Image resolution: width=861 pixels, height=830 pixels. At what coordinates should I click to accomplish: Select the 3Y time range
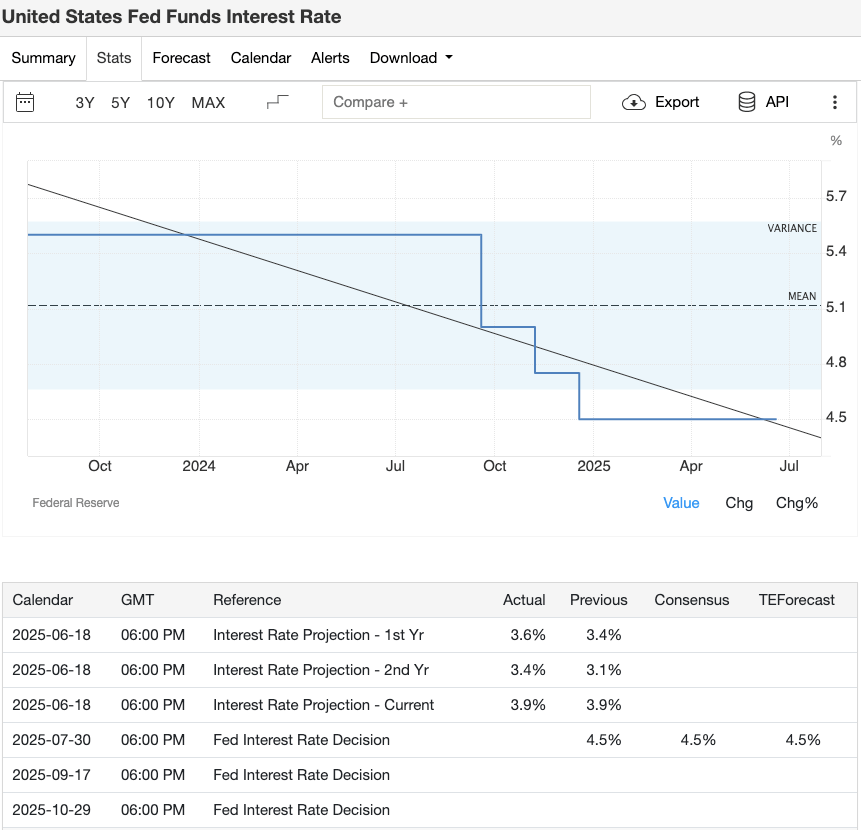pyautogui.click(x=84, y=102)
